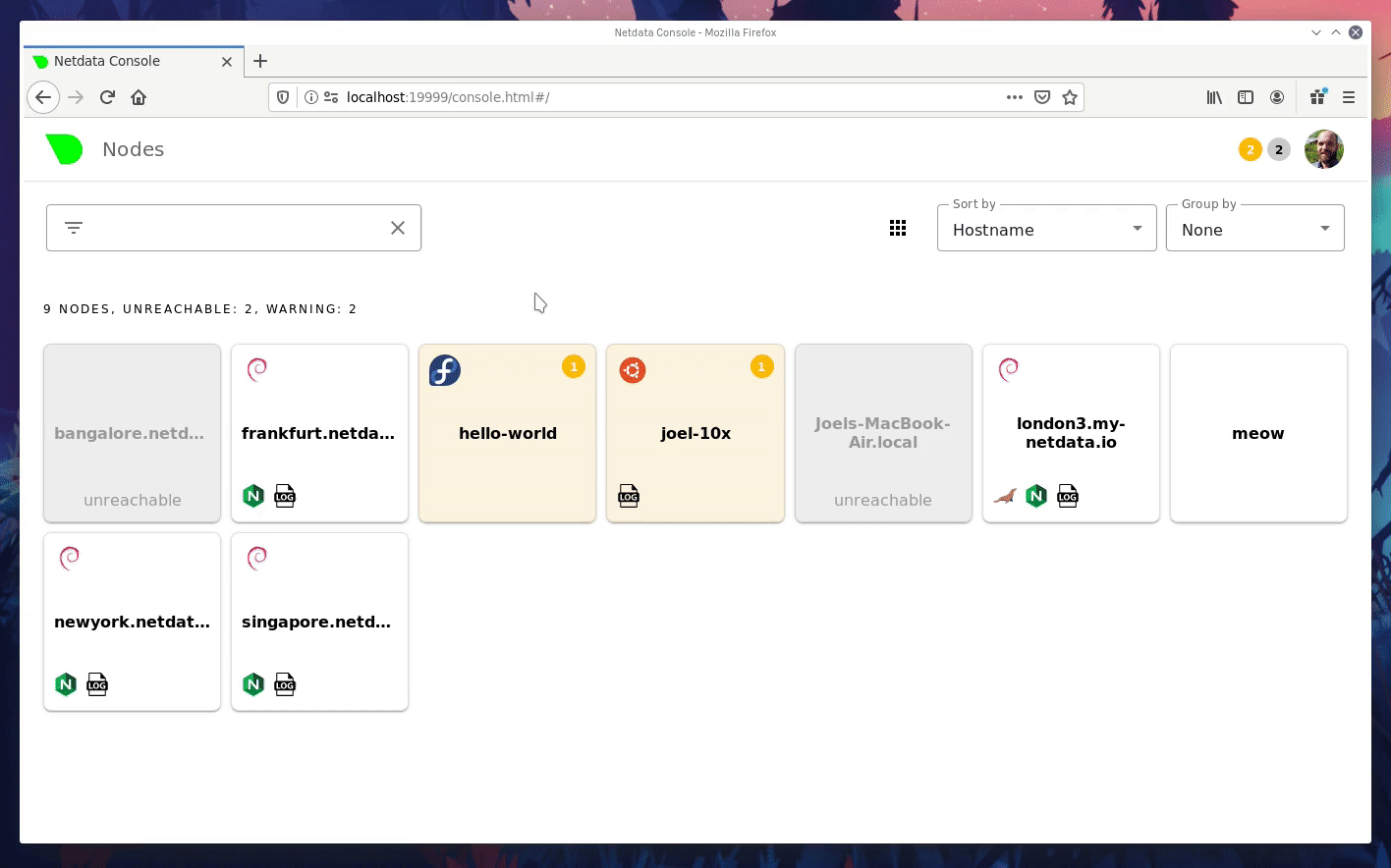This screenshot has height=868, width=1391.
Task: Show site information icon in URL bar
Action: tap(310, 97)
